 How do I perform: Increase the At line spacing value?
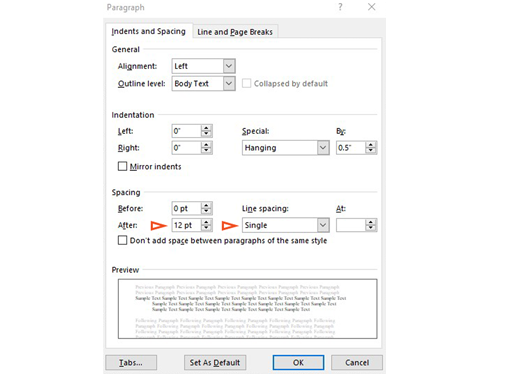(371, 222)
